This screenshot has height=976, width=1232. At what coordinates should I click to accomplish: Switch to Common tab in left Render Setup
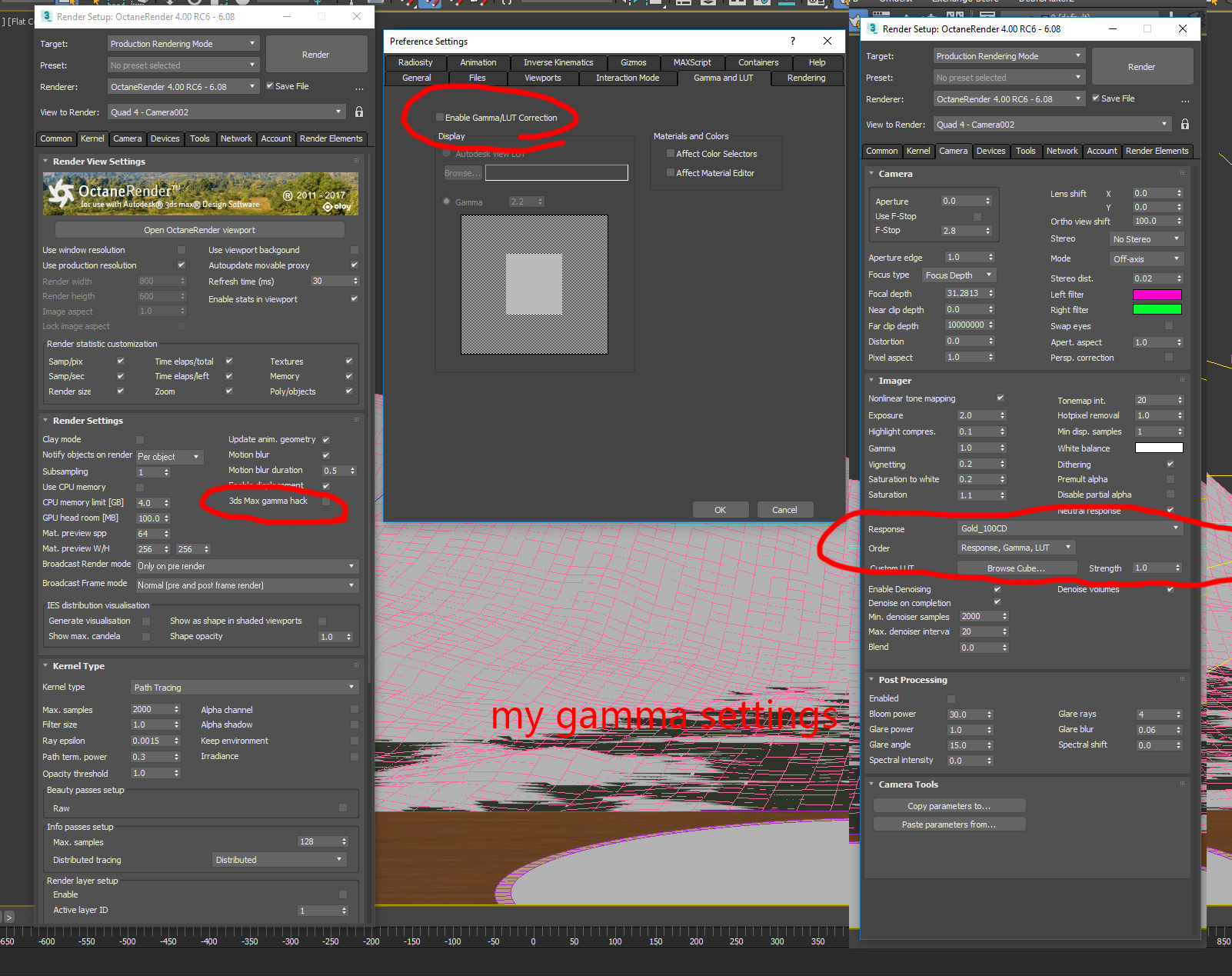[x=56, y=138]
